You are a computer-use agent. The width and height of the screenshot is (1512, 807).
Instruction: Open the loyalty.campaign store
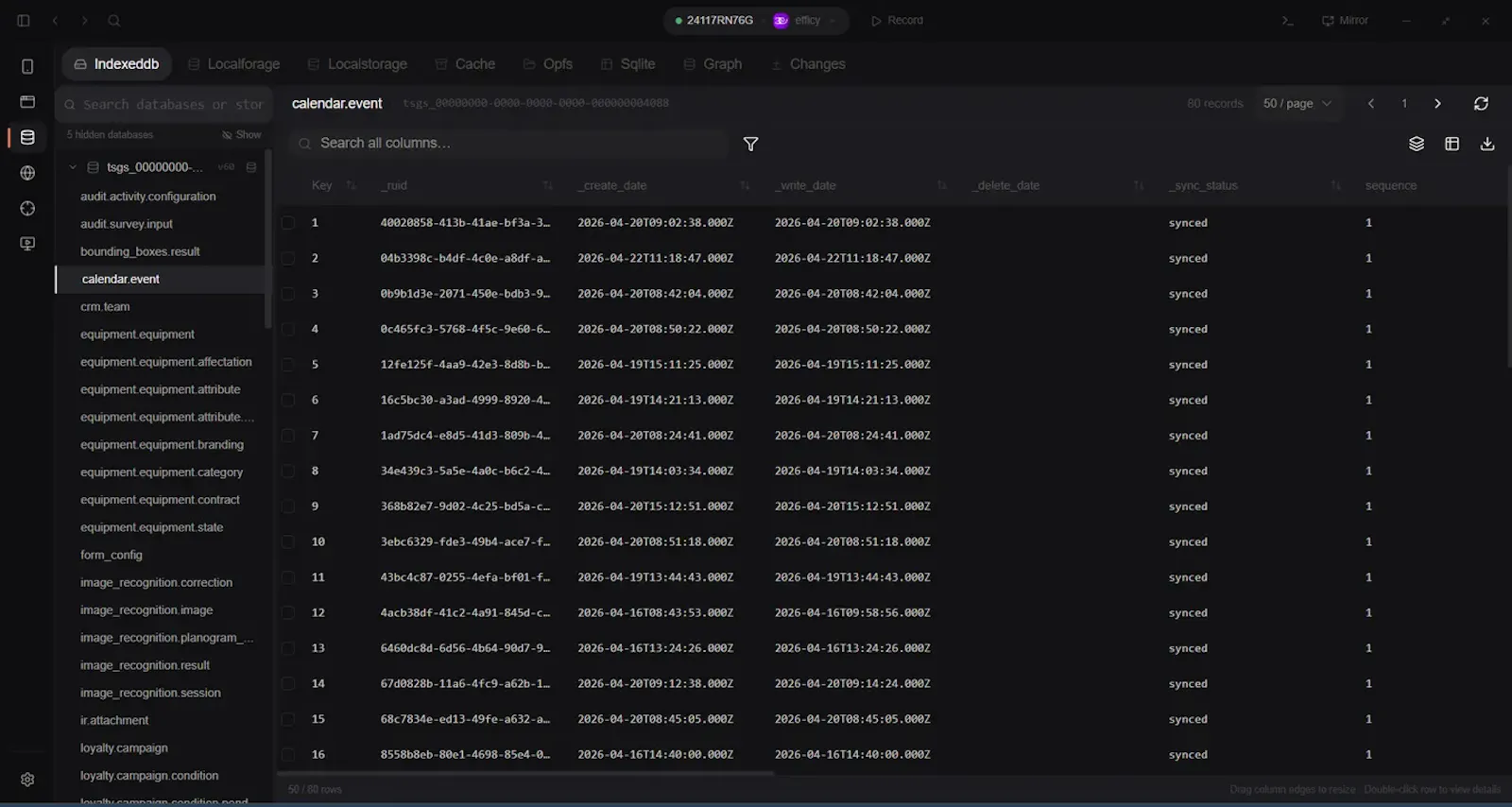[x=161, y=748]
